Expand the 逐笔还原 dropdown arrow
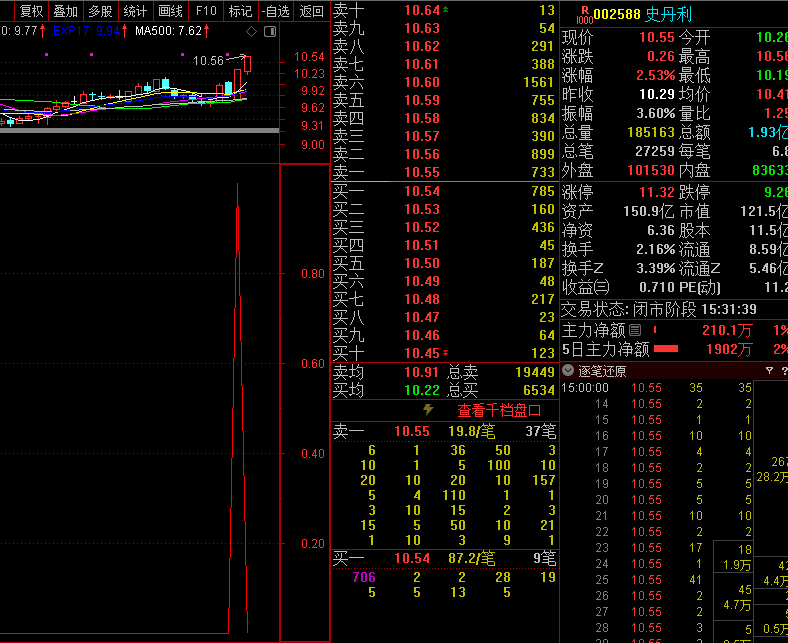The width and height of the screenshot is (788, 643). point(568,371)
